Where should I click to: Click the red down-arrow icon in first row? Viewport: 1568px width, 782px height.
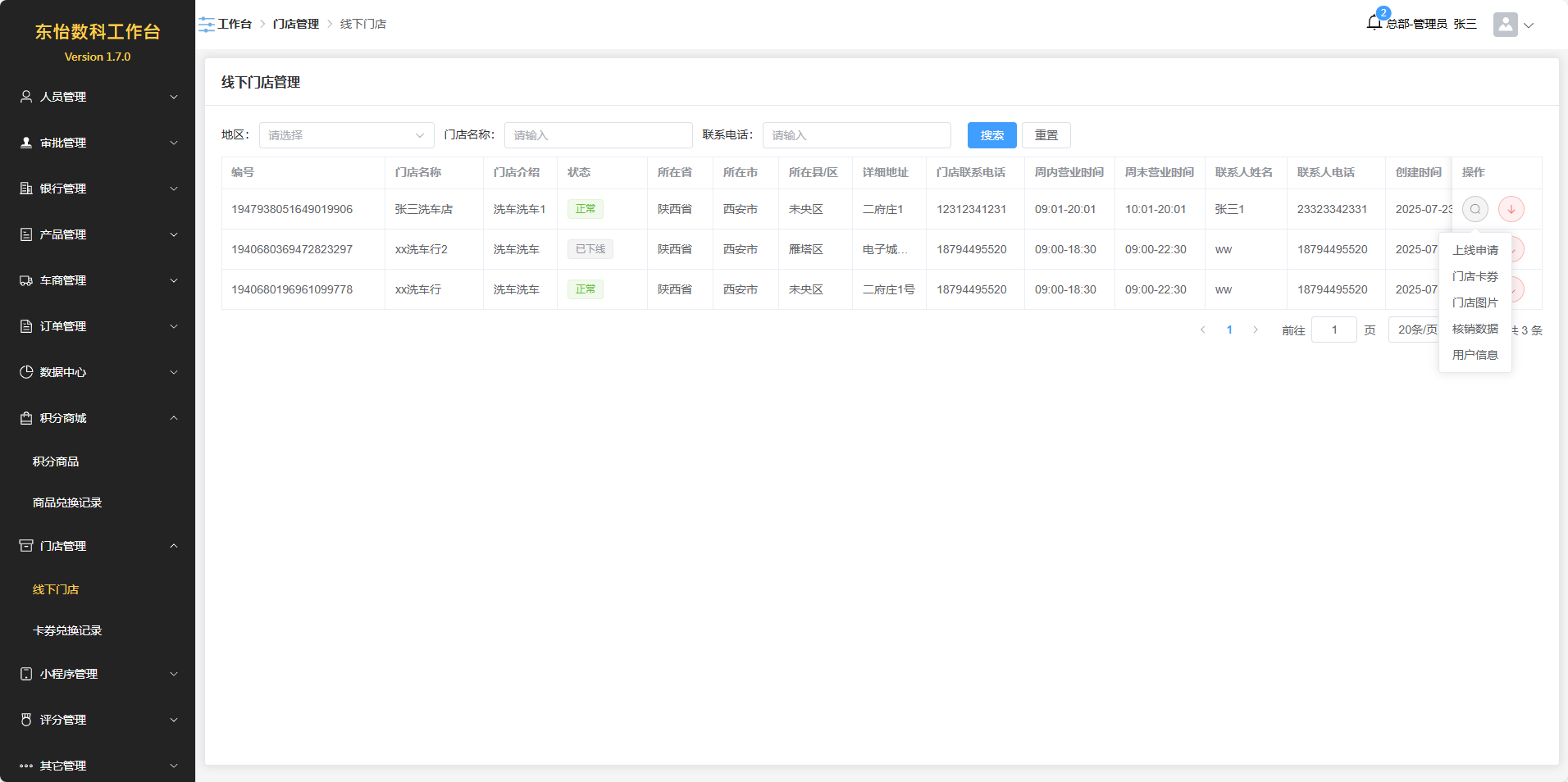tap(1511, 209)
